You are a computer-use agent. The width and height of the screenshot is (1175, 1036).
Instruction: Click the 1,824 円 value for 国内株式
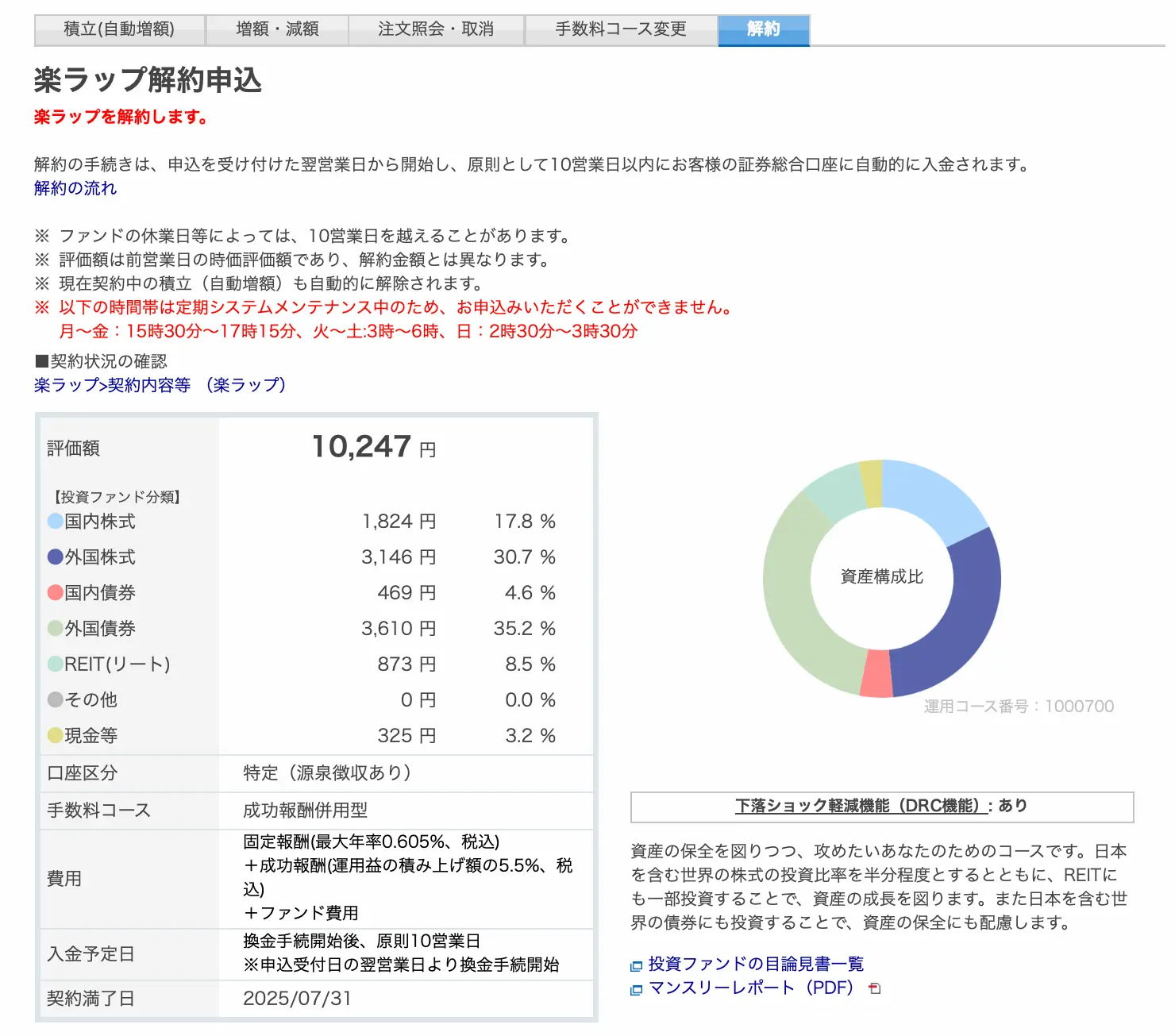399,522
